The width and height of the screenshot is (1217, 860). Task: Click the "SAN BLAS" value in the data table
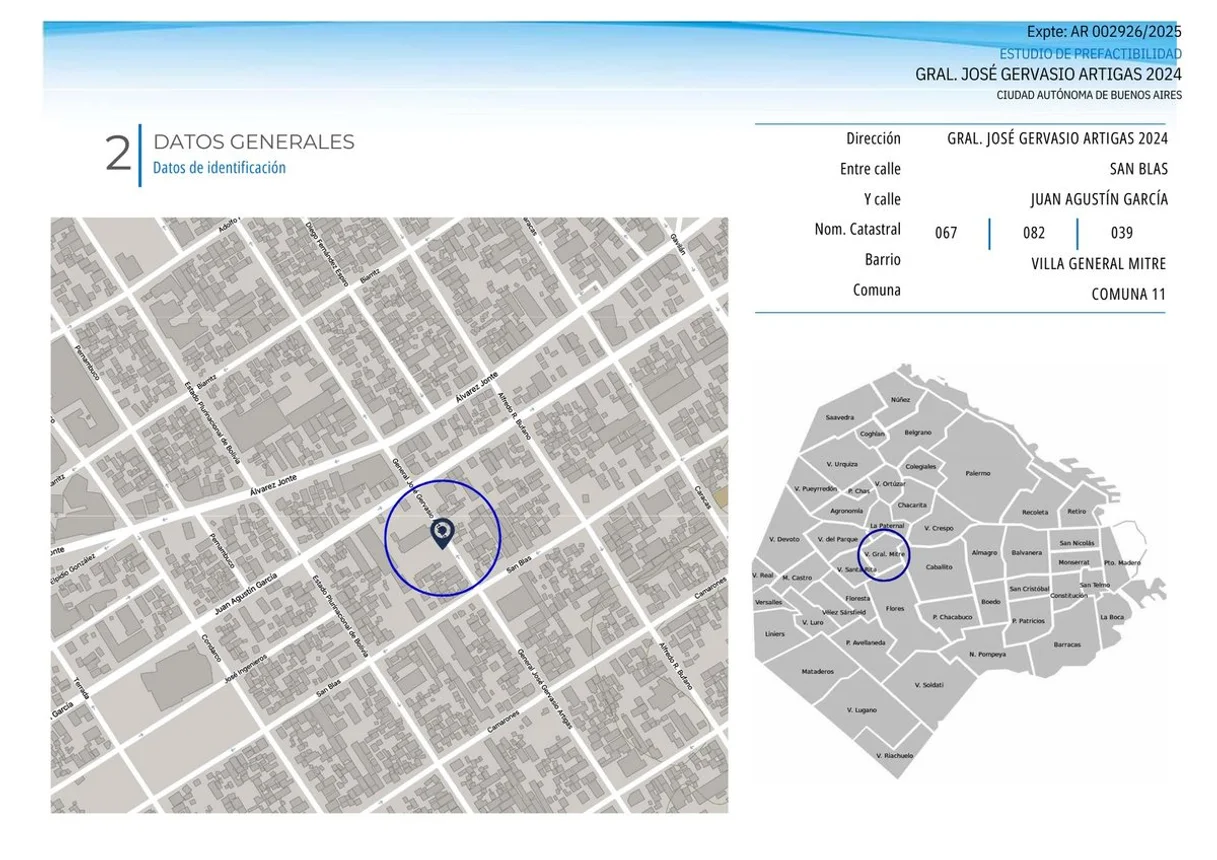point(1138,169)
